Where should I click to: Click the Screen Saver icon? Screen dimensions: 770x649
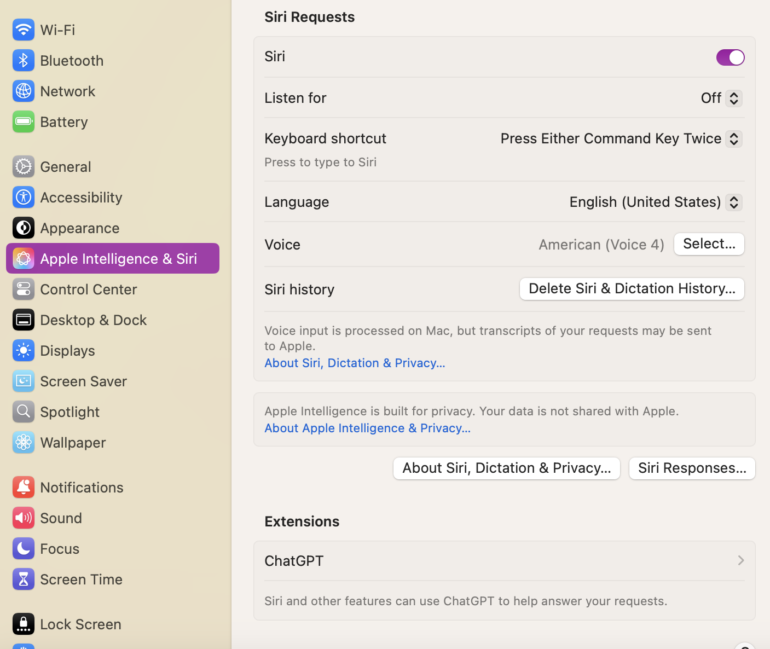tap(23, 381)
